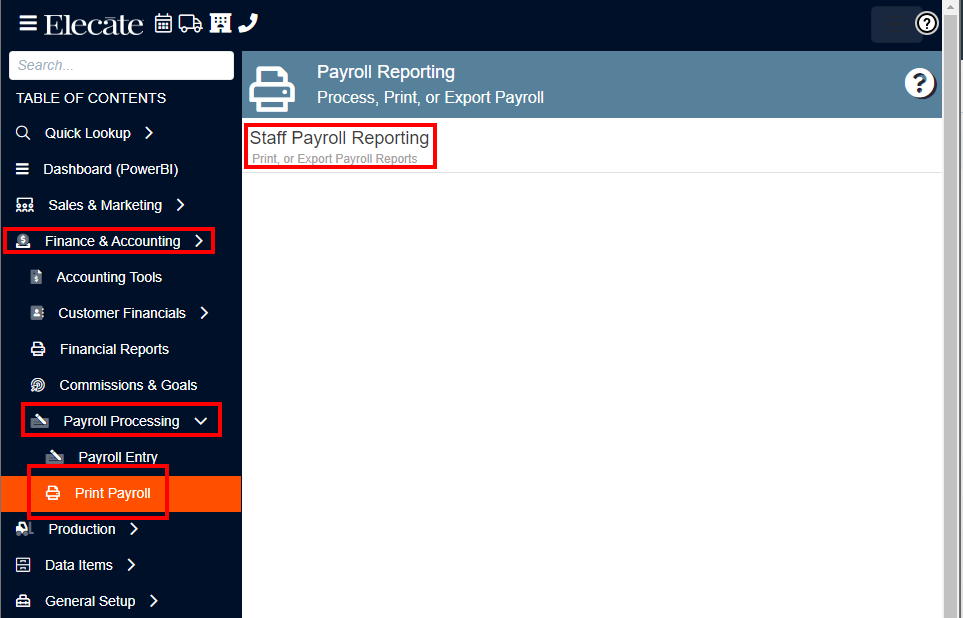This screenshot has height=618, width=963.
Task: Select Print Payroll item
Action: click(112, 493)
